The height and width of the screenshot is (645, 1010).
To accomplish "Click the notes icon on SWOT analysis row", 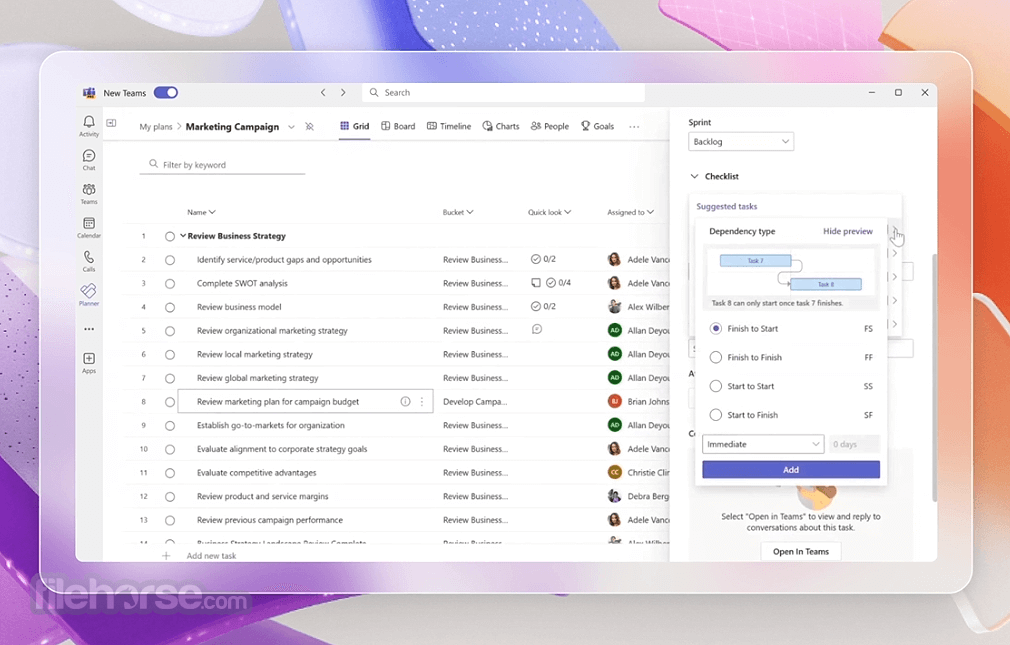I will pos(535,283).
